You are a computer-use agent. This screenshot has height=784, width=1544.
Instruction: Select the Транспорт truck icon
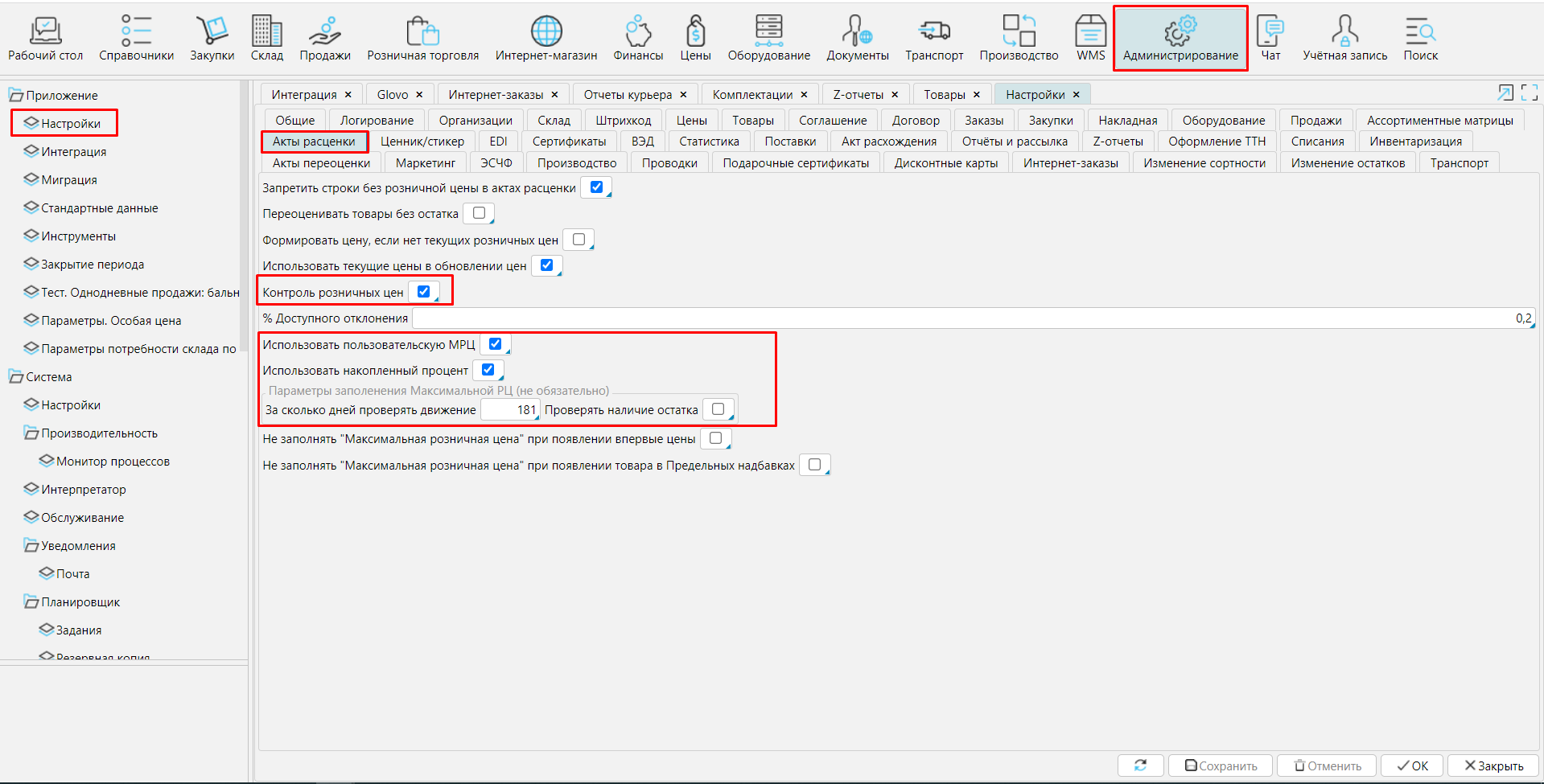933,31
